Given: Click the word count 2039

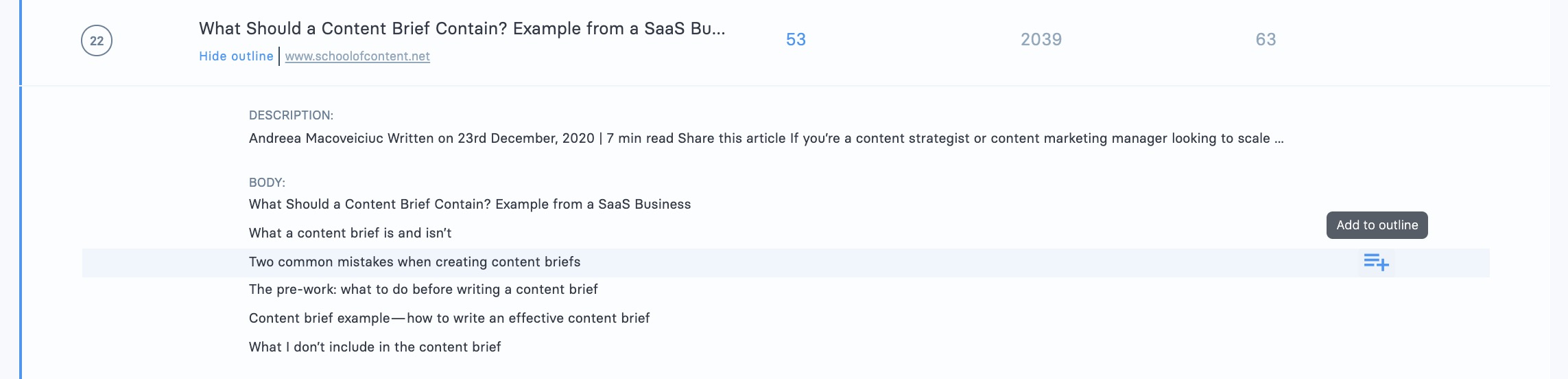Looking at the screenshot, I should (1041, 40).
